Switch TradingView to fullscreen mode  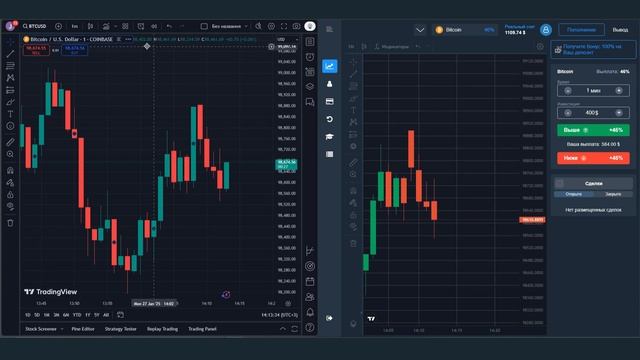tap(284, 26)
